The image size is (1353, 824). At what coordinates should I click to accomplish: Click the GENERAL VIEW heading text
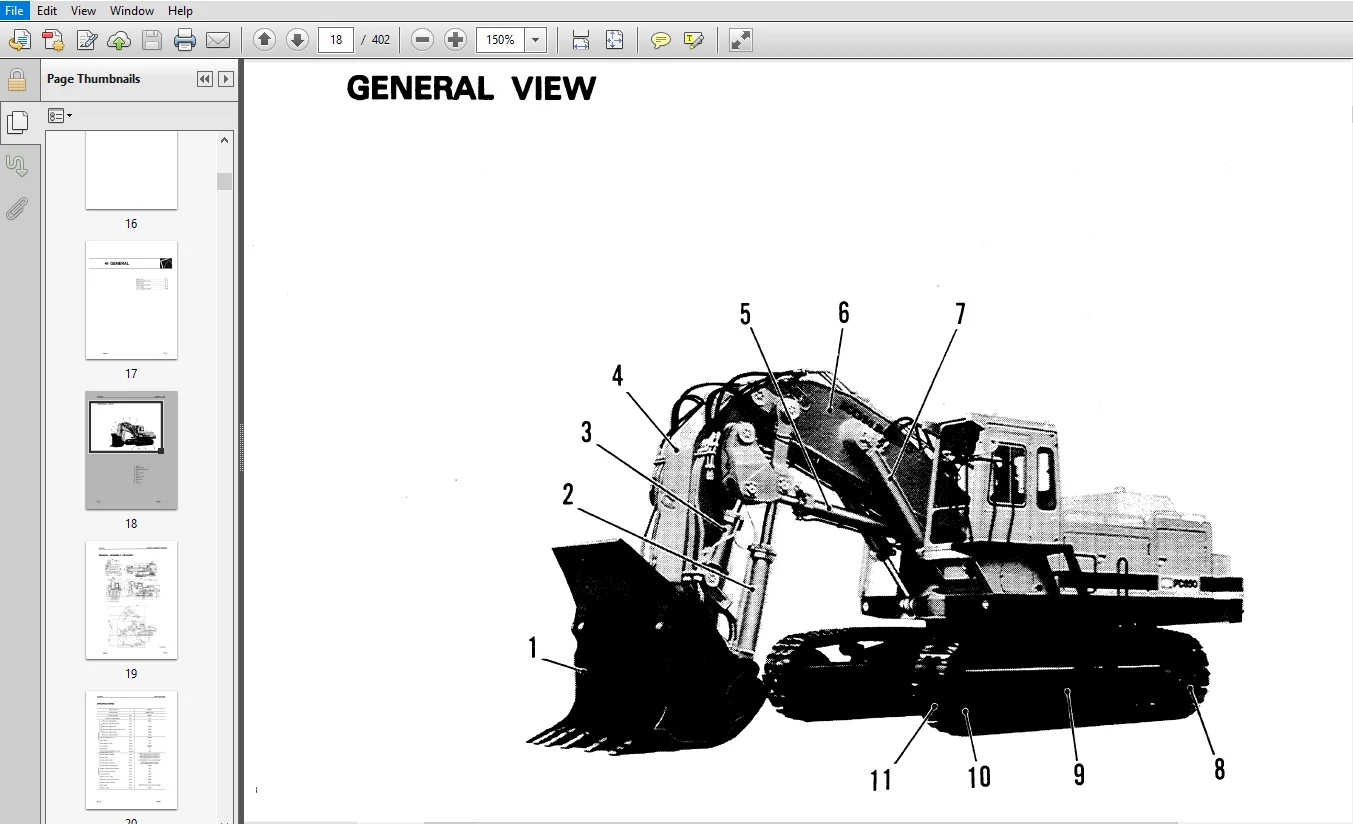[x=471, y=89]
